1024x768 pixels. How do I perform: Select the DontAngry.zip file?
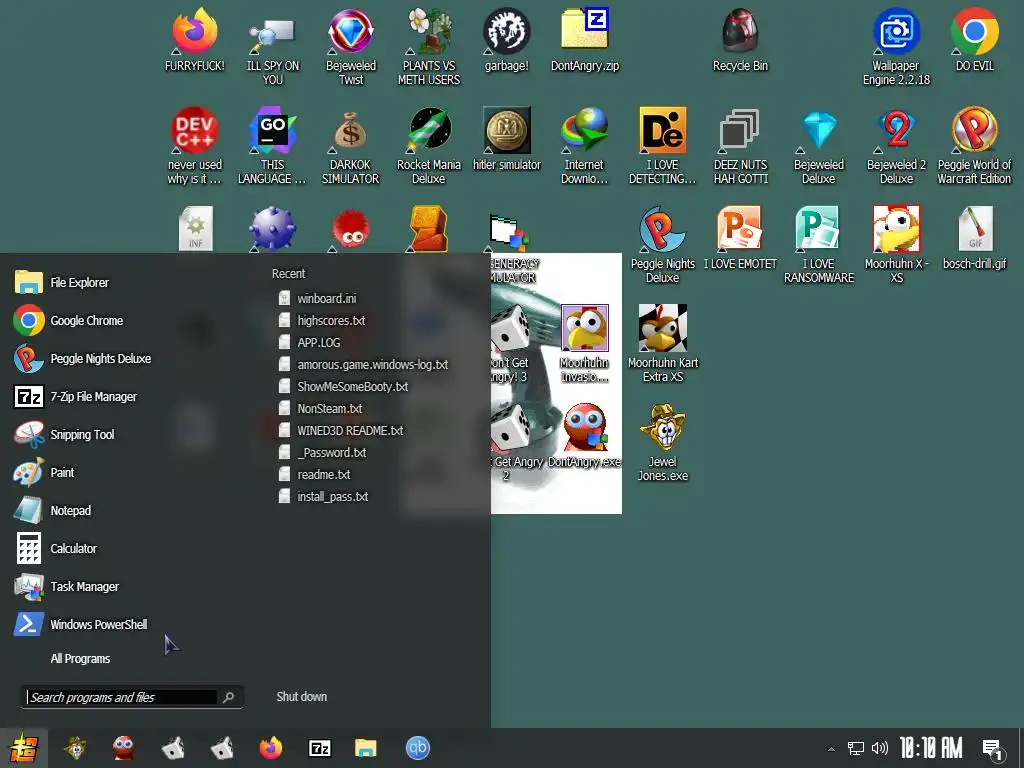[584, 40]
